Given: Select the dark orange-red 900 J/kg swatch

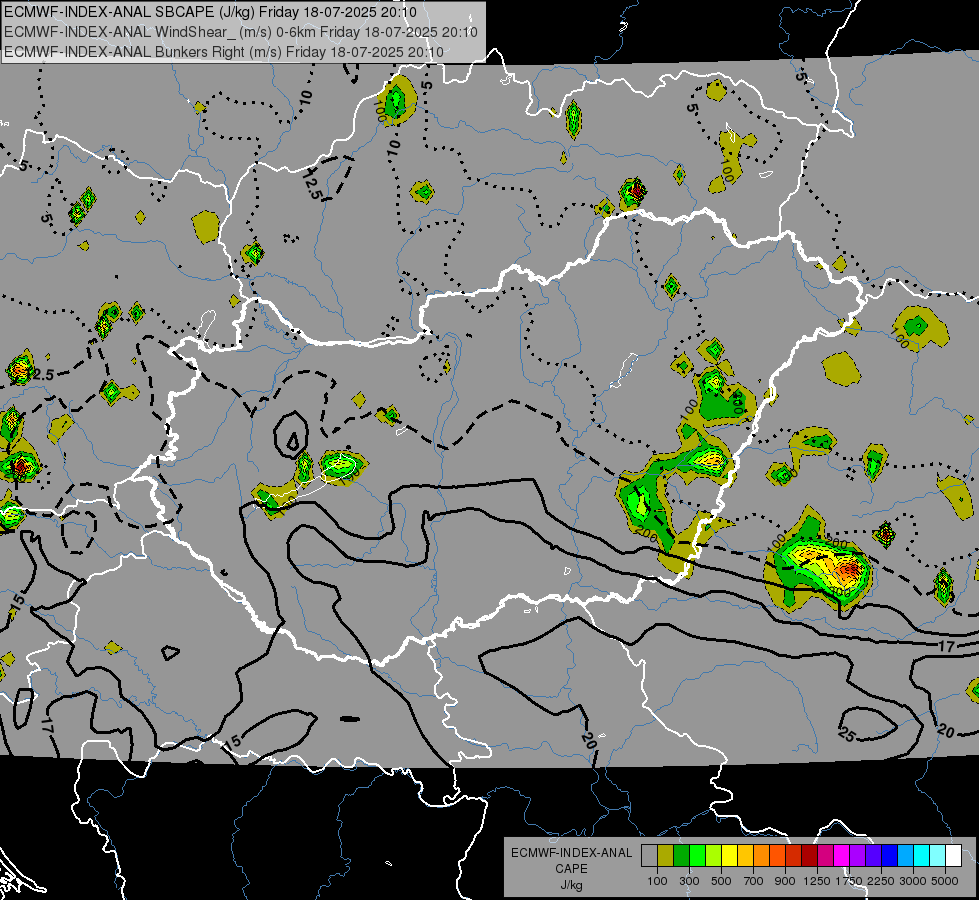Looking at the screenshot, I should (794, 856).
